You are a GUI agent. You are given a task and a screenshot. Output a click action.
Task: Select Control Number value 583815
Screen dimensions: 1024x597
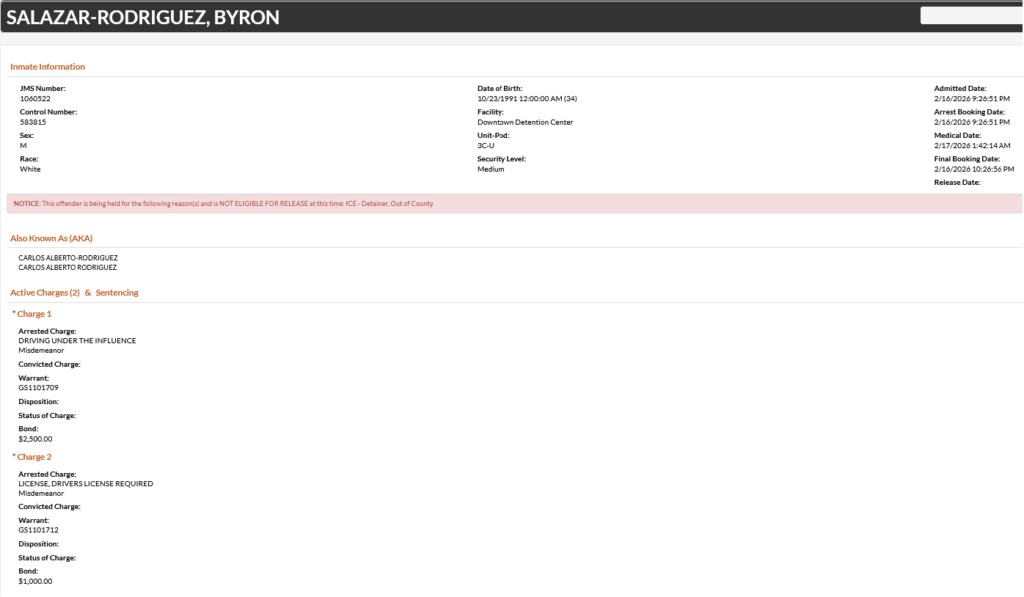[x=33, y=122]
